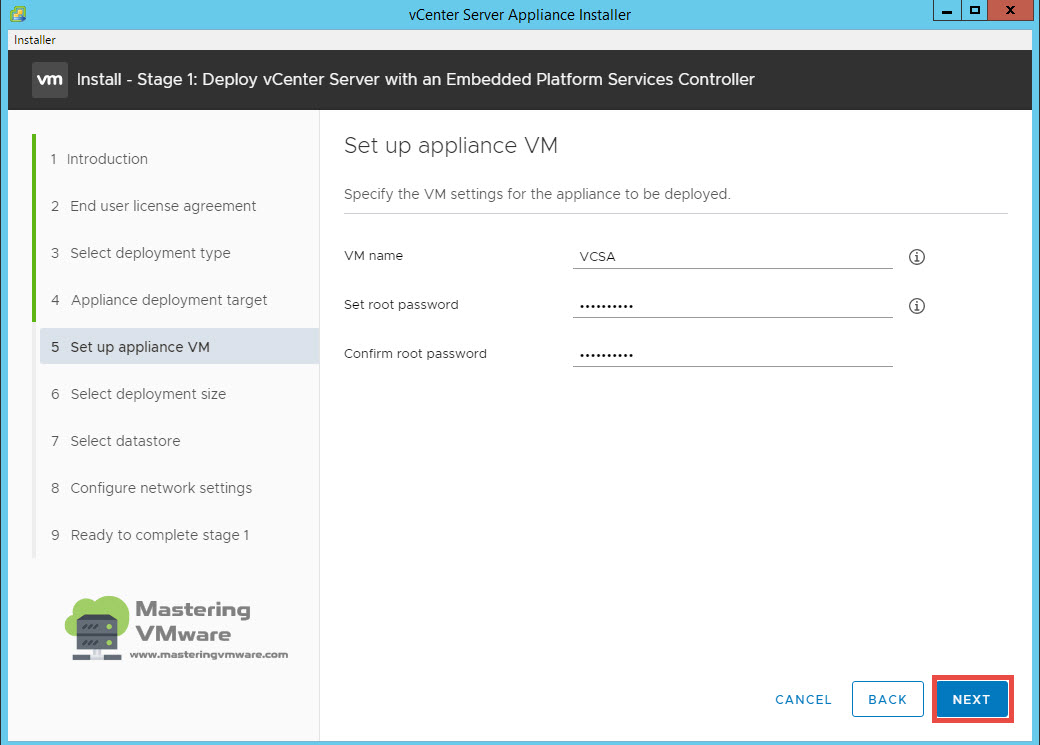Close the vCenter Server Appliance Installer window
The width and height of the screenshot is (1040, 745).
pyautogui.click(x=1010, y=11)
